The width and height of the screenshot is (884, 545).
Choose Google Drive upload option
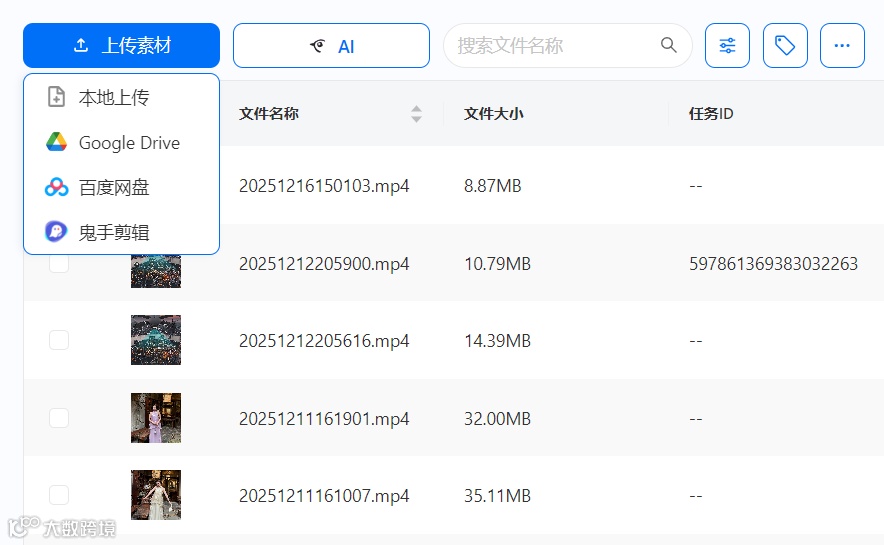click(121, 143)
